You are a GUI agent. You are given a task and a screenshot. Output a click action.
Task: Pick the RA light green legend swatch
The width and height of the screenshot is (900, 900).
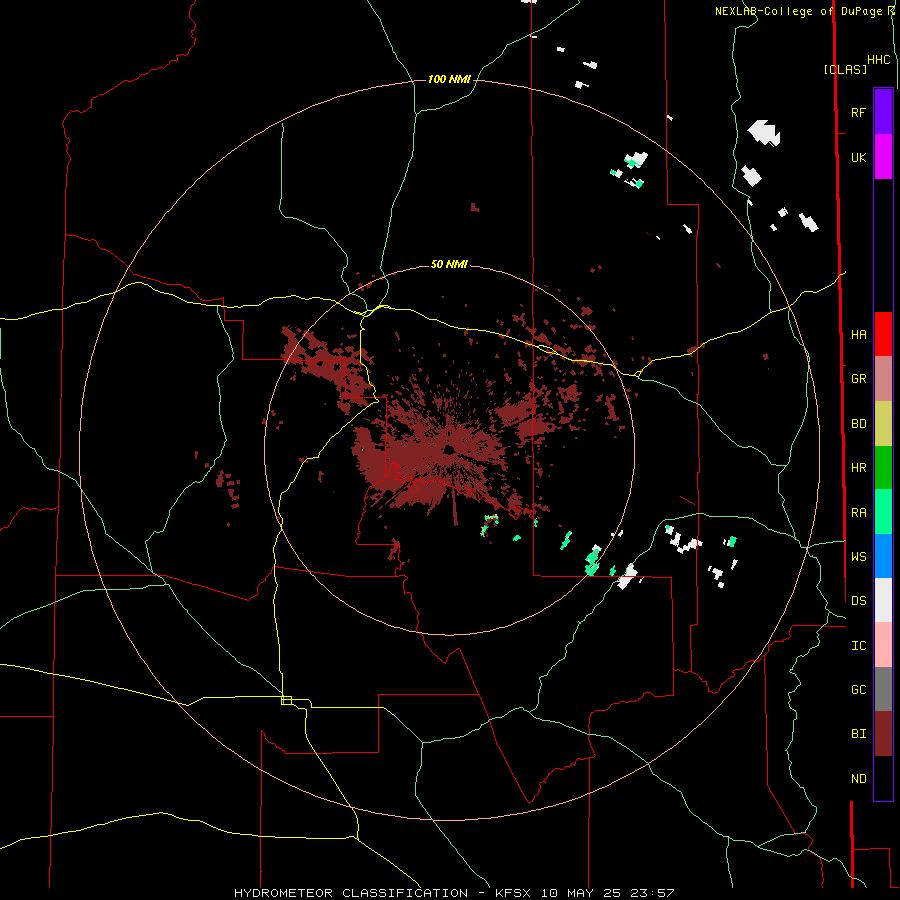tap(883, 512)
